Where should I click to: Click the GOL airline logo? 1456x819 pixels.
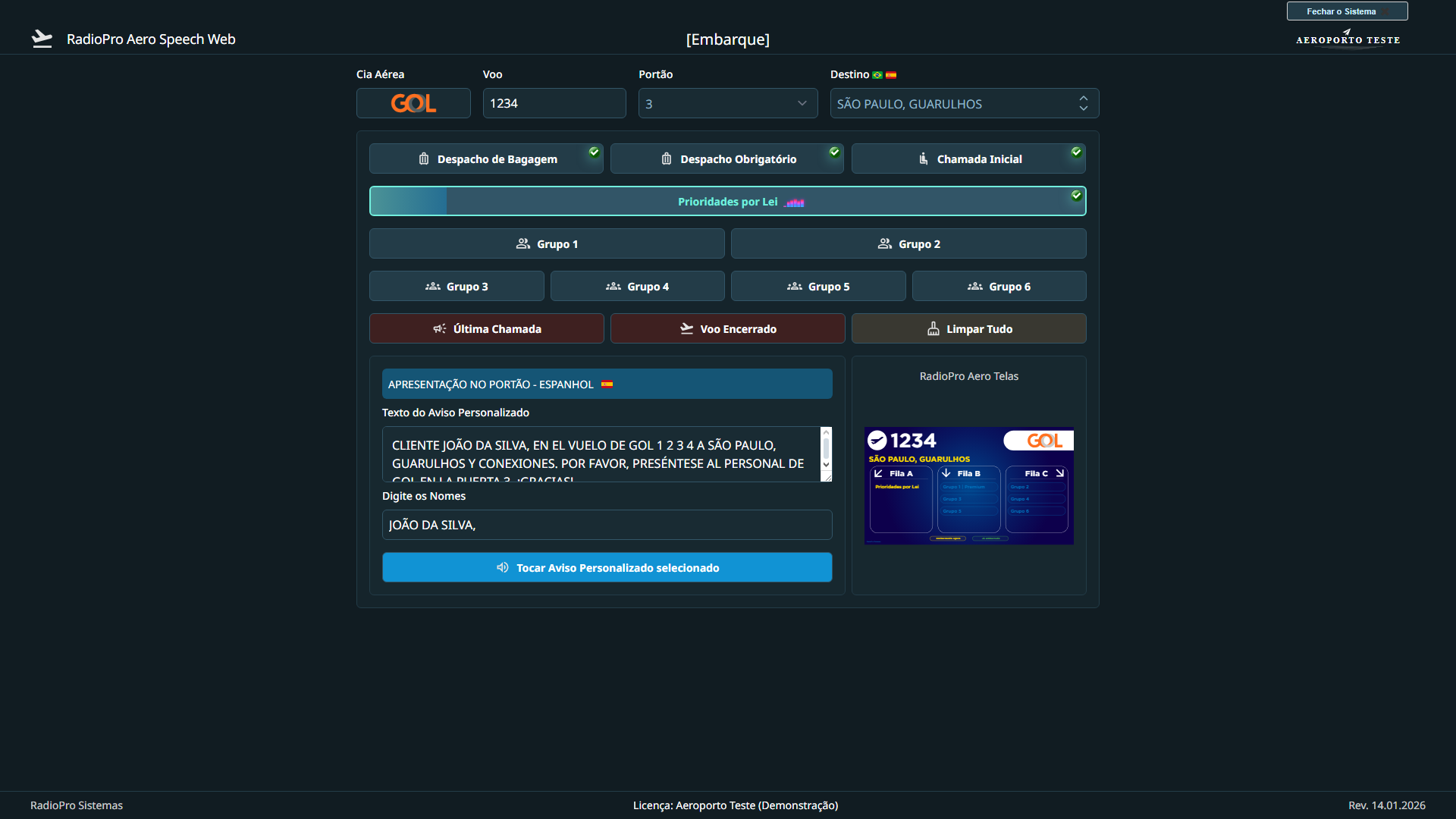pyautogui.click(x=413, y=103)
